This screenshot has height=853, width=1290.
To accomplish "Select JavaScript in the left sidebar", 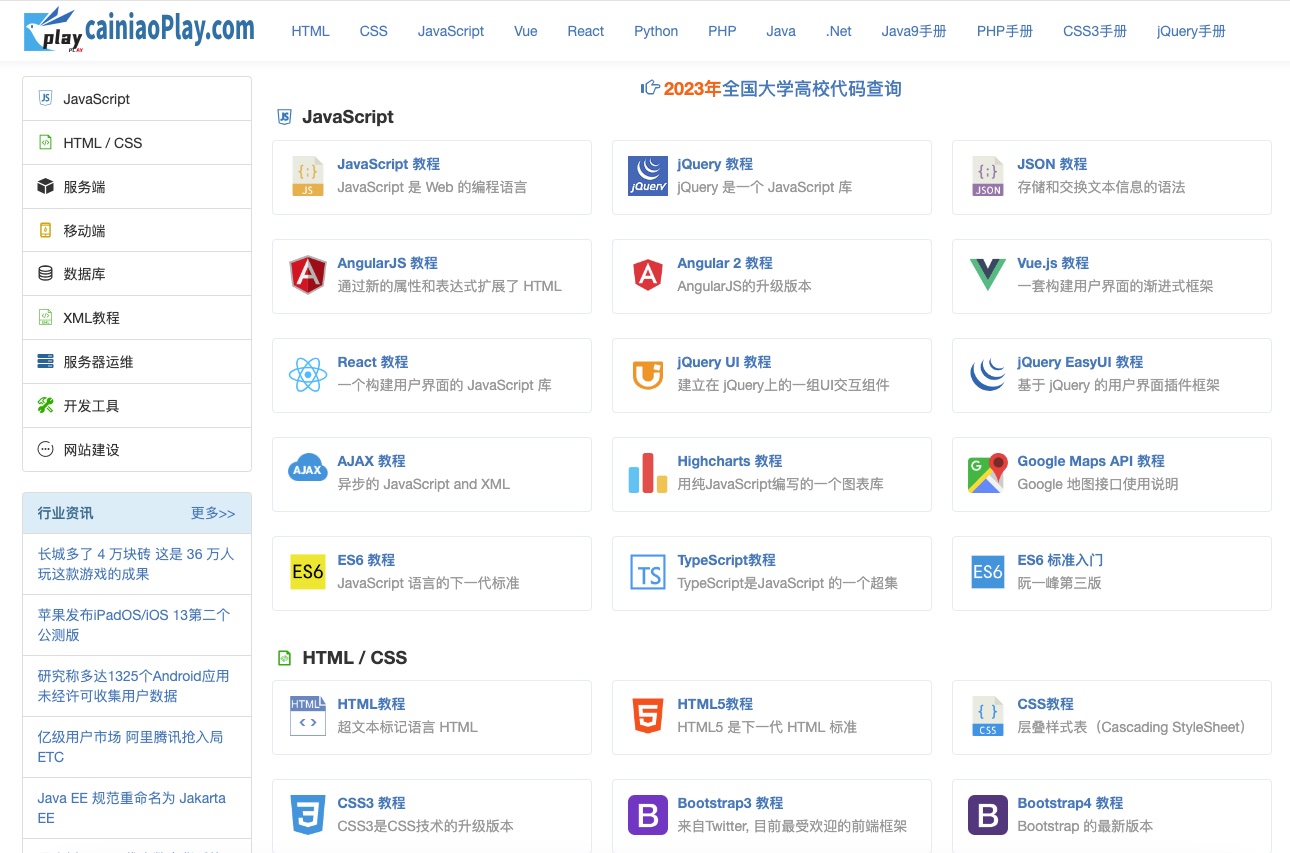I will pyautogui.click(x=137, y=99).
